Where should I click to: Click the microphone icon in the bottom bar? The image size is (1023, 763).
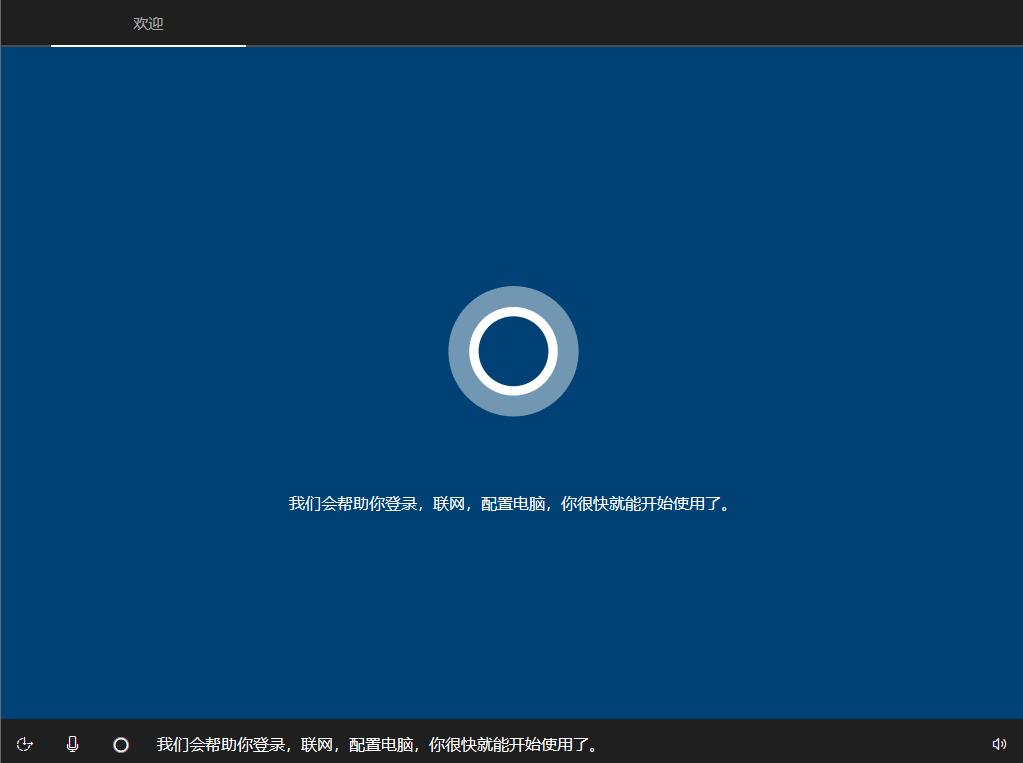[71, 744]
